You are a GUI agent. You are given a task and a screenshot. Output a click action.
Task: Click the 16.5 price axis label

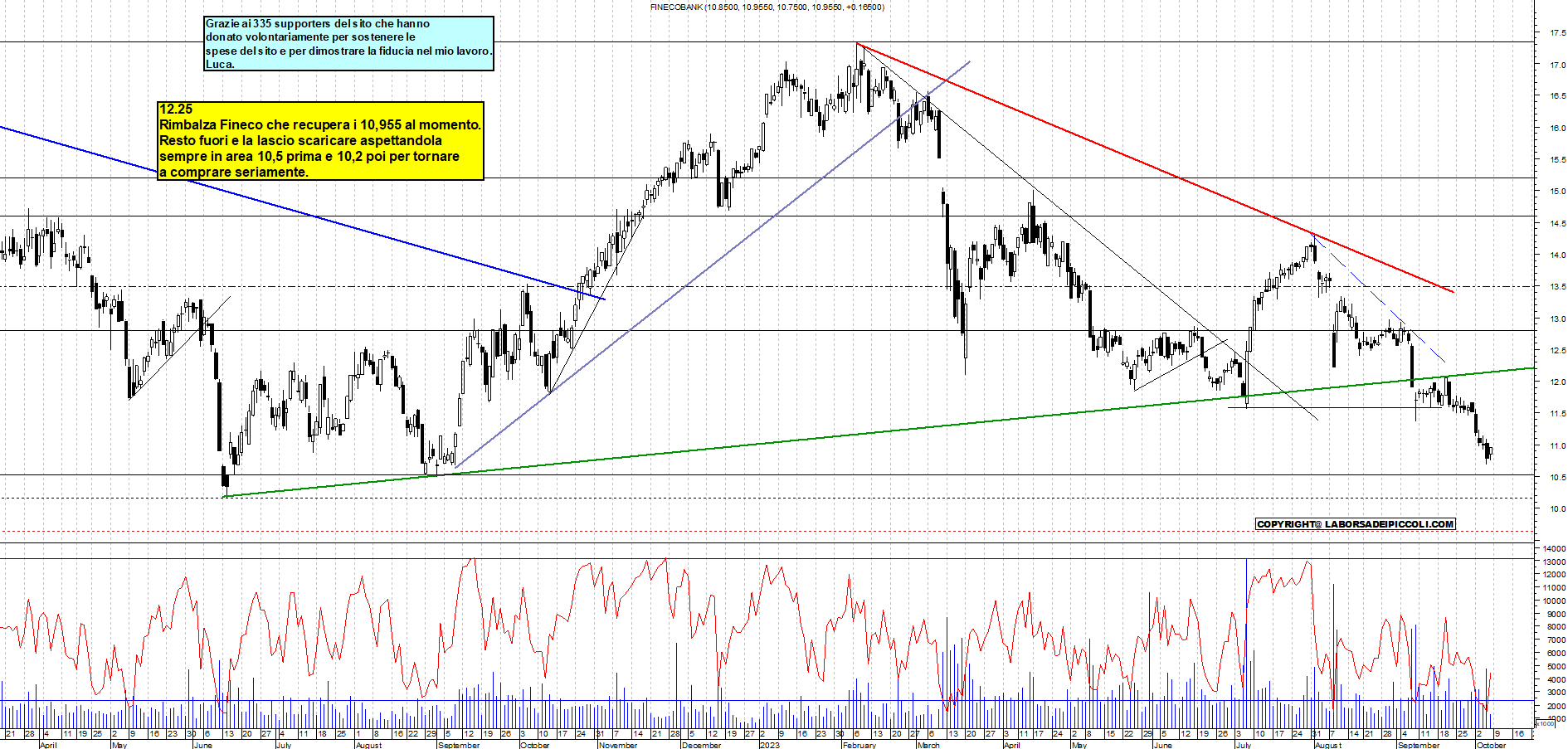pyautogui.click(x=1557, y=96)
